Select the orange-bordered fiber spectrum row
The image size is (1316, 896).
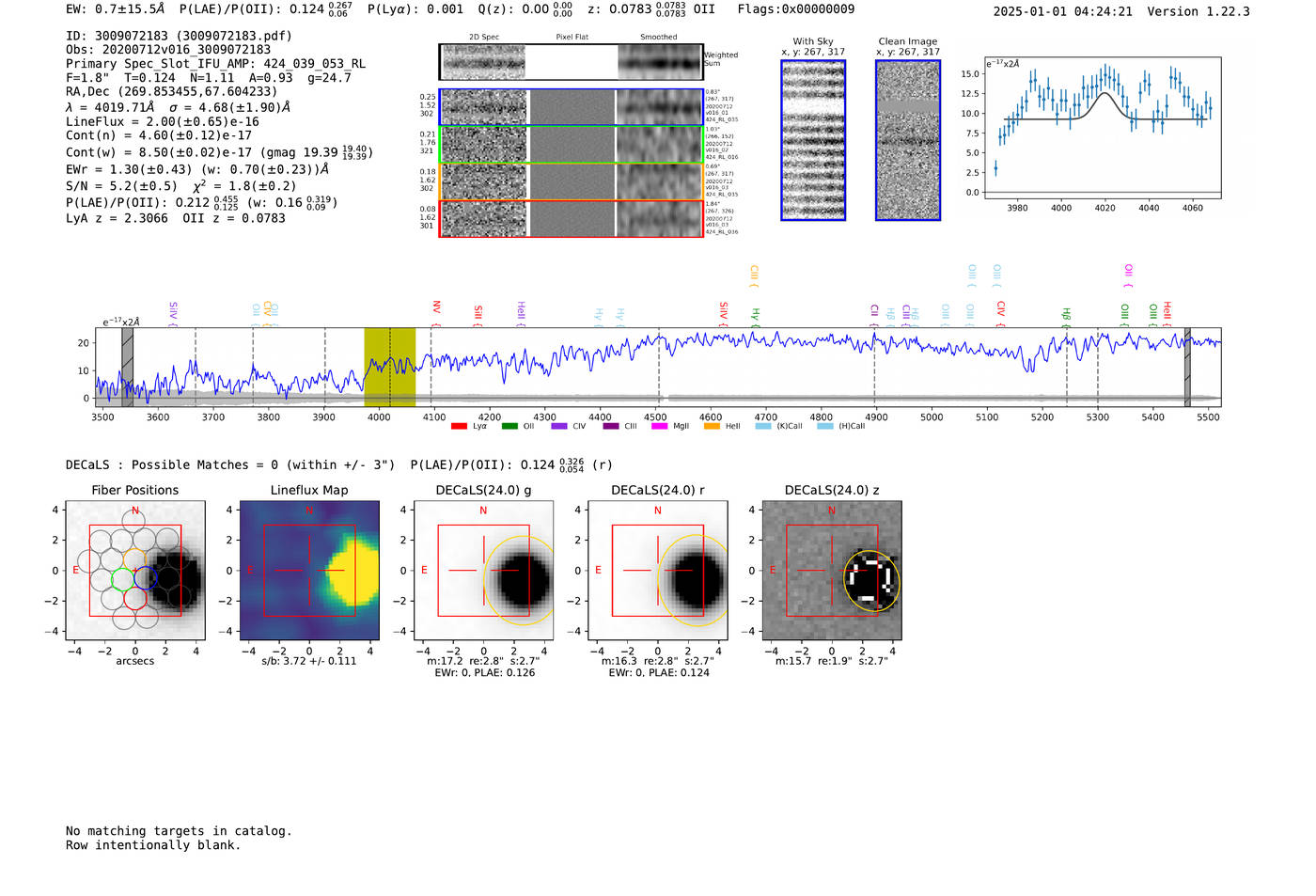571,181
